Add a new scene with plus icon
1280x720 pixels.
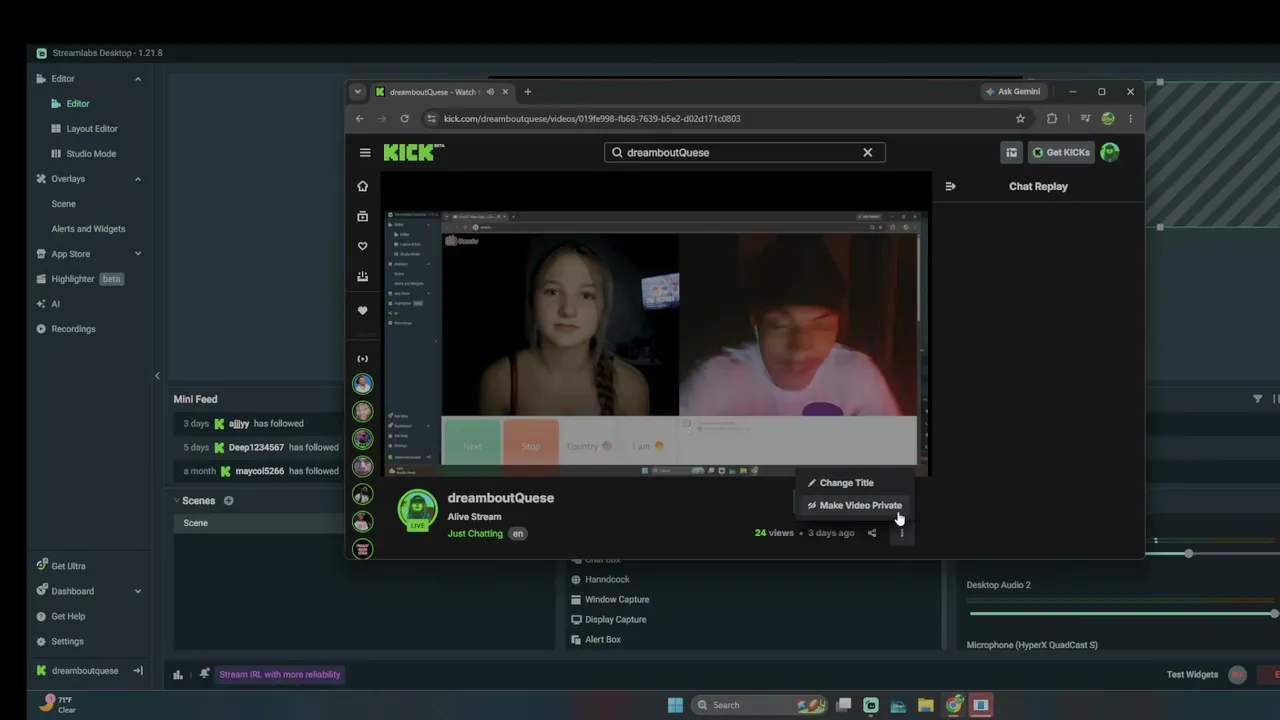pyautogui.click(x=228, y=501)
